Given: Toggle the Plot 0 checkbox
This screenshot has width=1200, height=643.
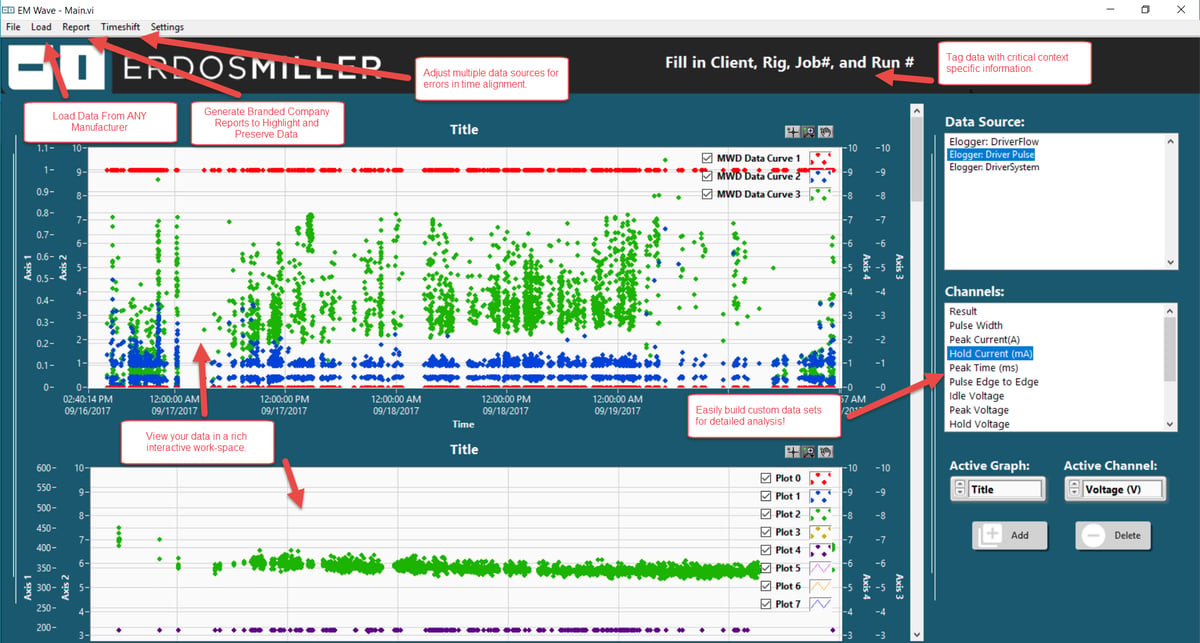Looking at the screenshot, I should [766, 478].
